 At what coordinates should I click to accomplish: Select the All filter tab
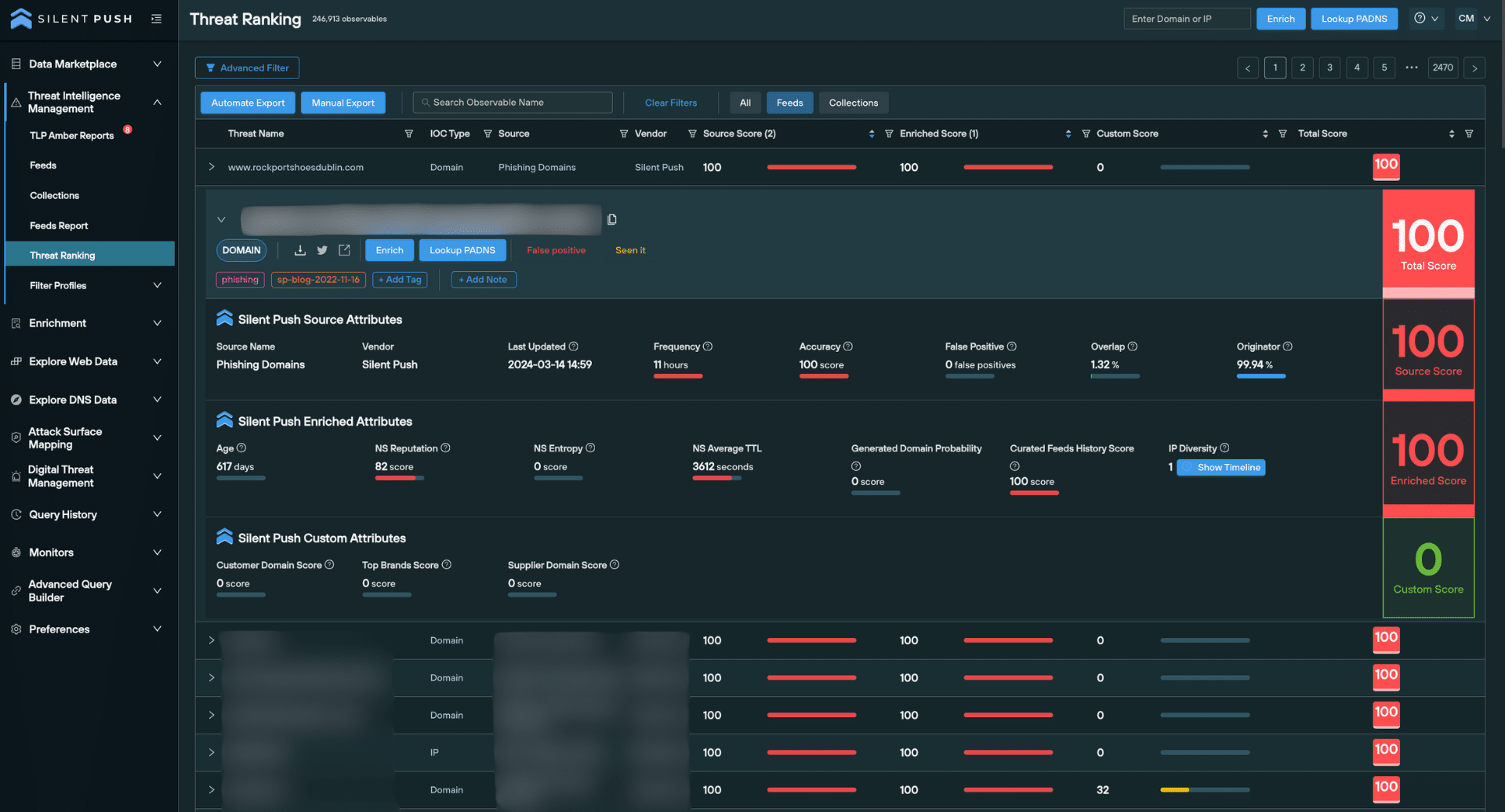[x=745, y=103]
